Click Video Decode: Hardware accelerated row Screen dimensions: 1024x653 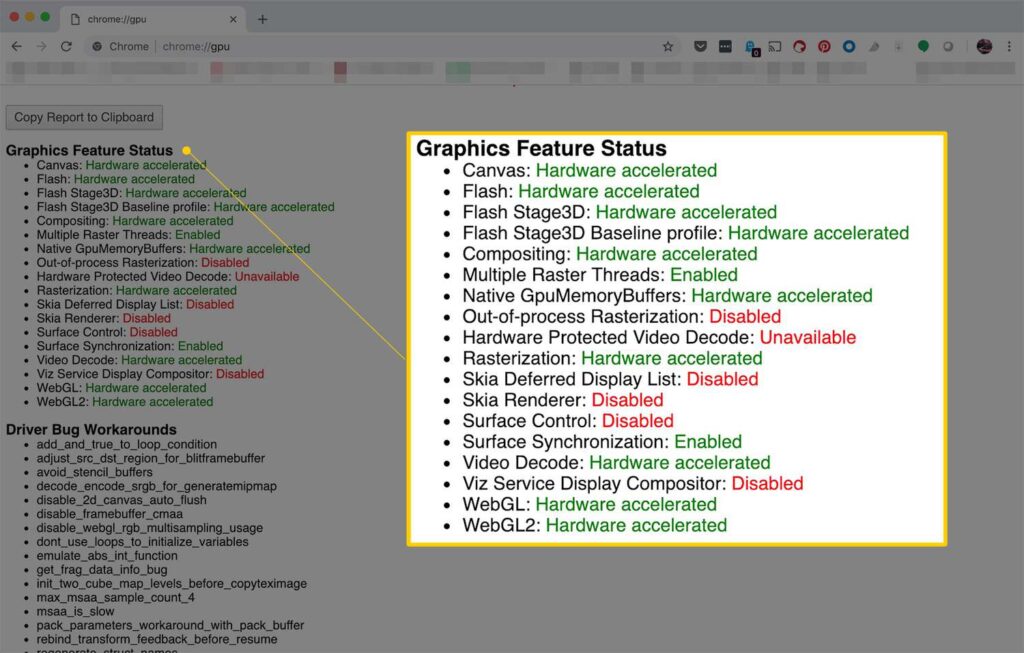click(x=139, y=360)
